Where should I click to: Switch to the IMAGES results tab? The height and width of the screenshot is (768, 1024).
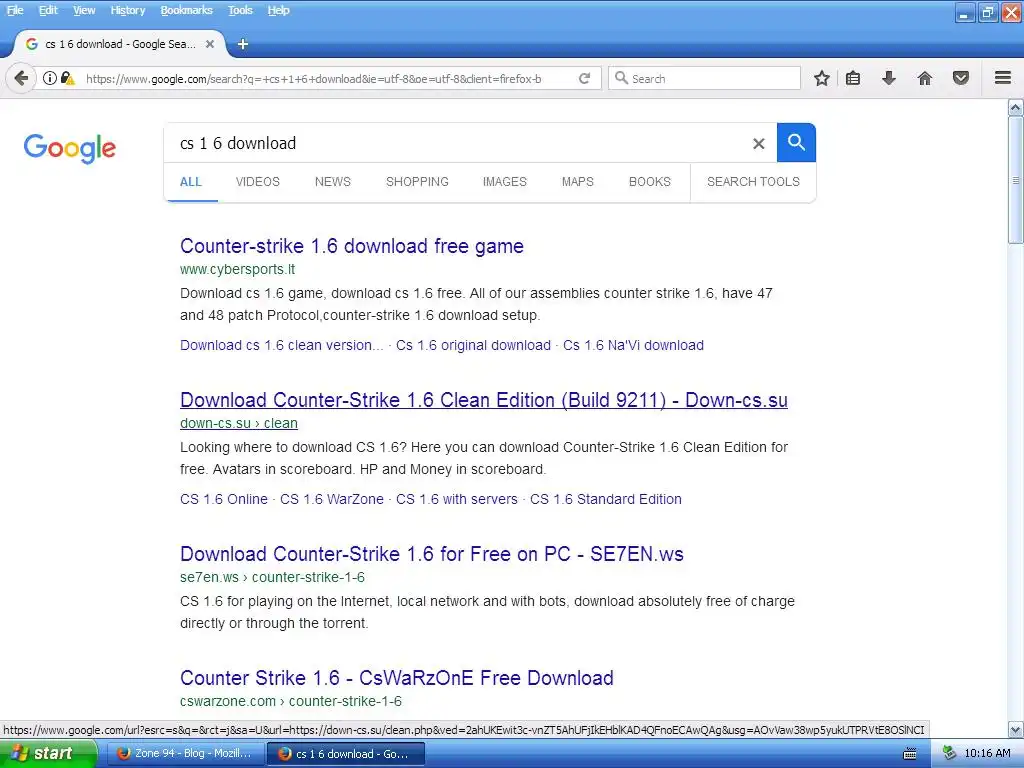(504, 182)
